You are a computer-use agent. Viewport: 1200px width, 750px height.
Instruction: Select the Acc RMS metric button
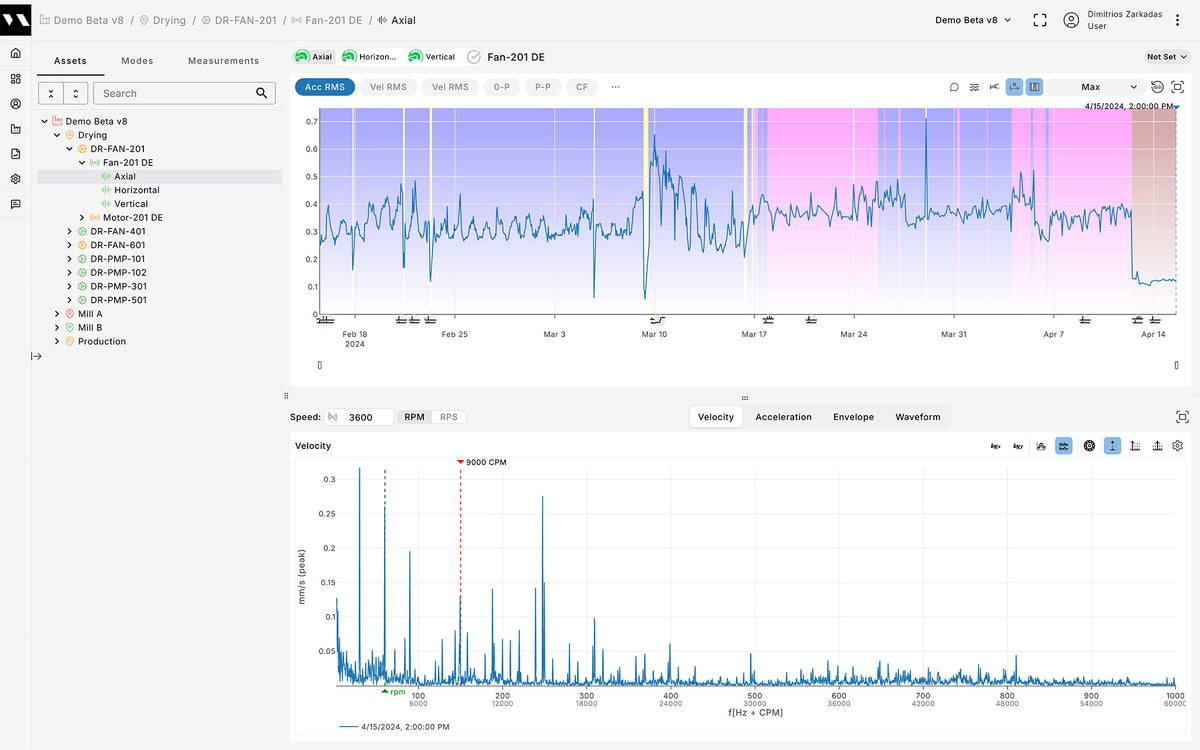pyautogui.click(x=325, y=87)
